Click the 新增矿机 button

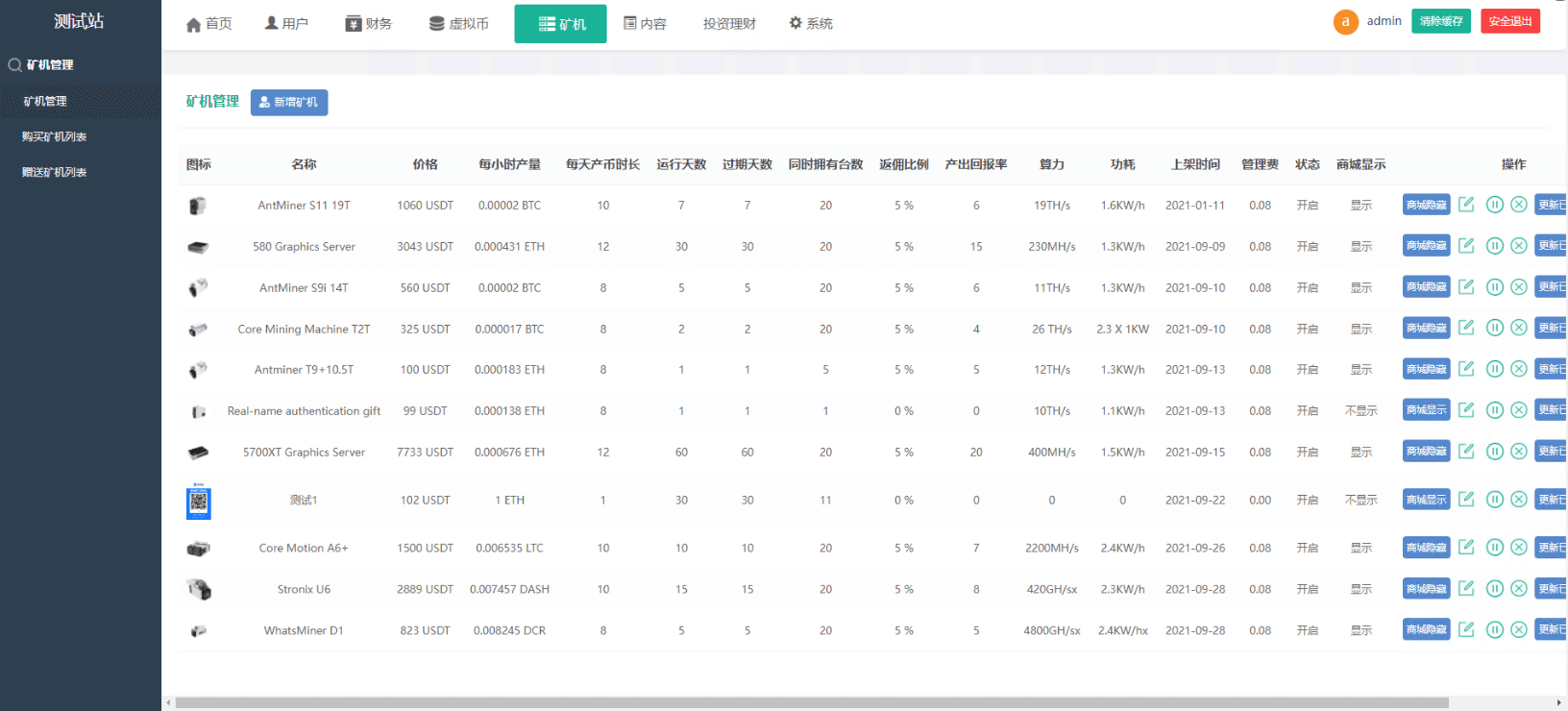point(289,103)
